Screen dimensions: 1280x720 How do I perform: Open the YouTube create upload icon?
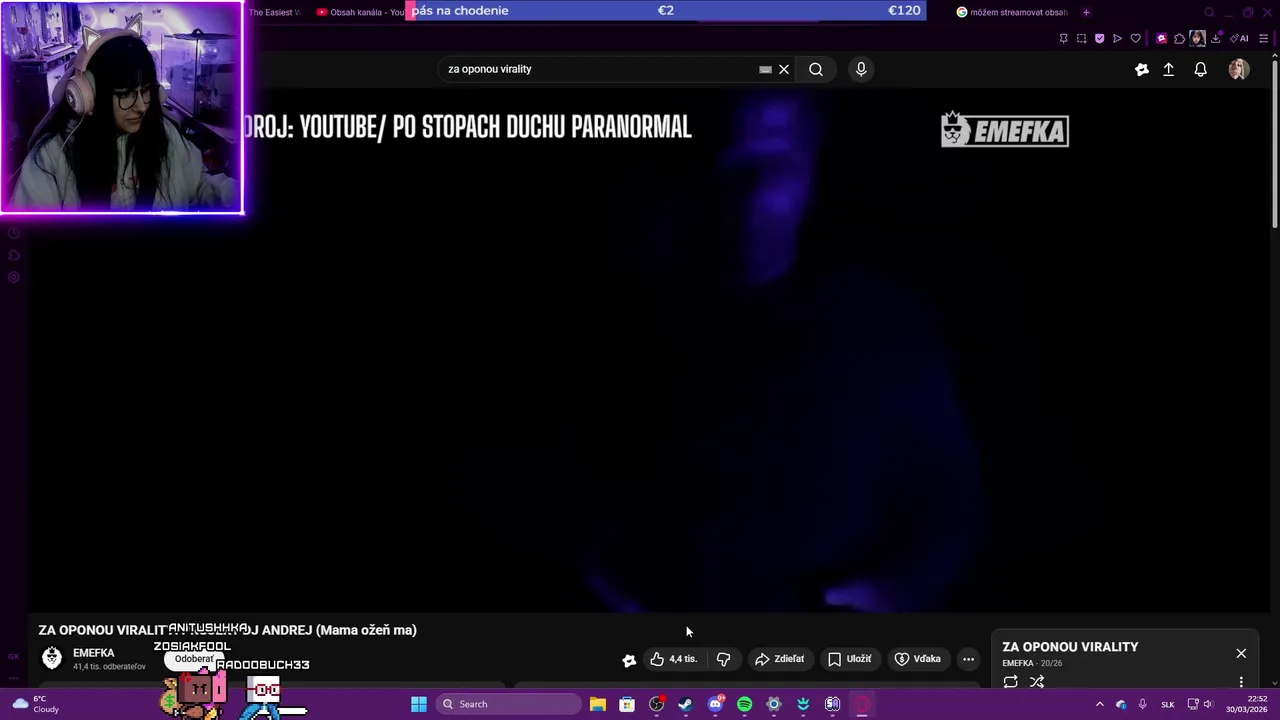1168,69
